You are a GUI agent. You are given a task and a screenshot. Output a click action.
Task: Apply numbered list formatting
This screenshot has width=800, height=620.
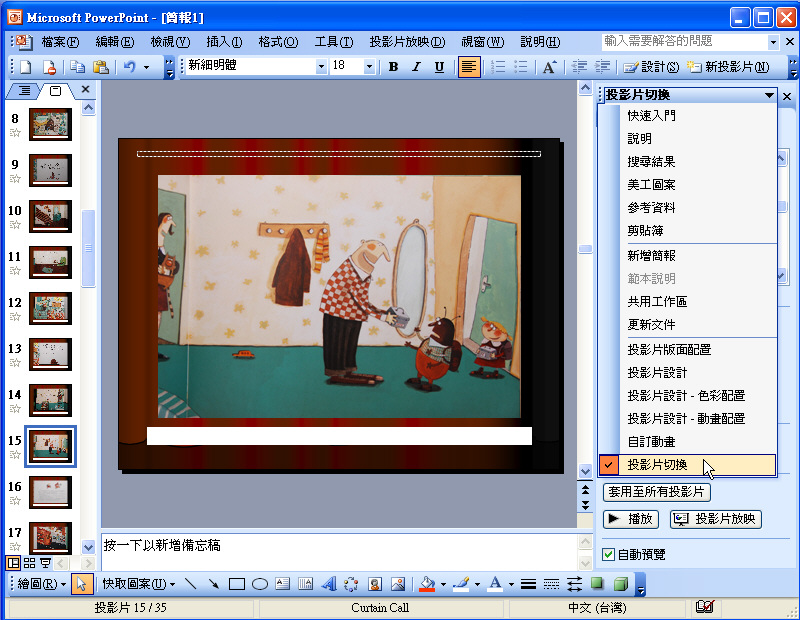click(x=497, y=67)
